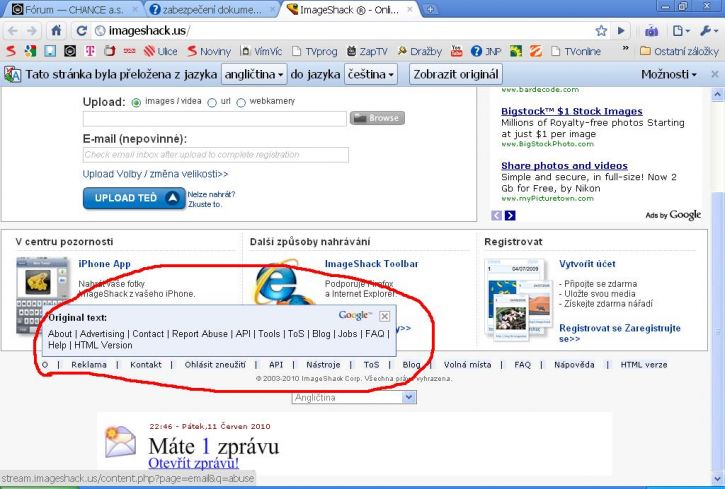Viewport: 725px width, 489px height.
Task: Click the Nelze nahrát? Zkuste to. link
Action: (211, 199)
